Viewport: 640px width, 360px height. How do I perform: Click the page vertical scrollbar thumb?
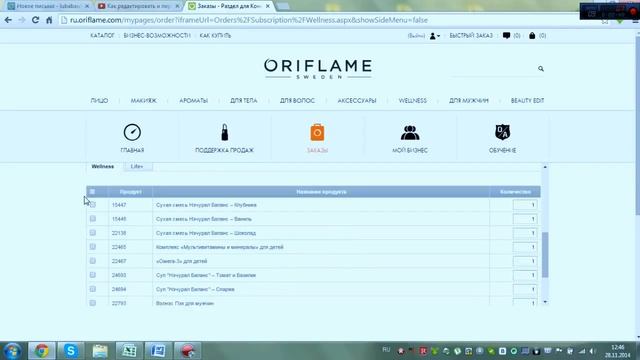(x=637, y=125)
